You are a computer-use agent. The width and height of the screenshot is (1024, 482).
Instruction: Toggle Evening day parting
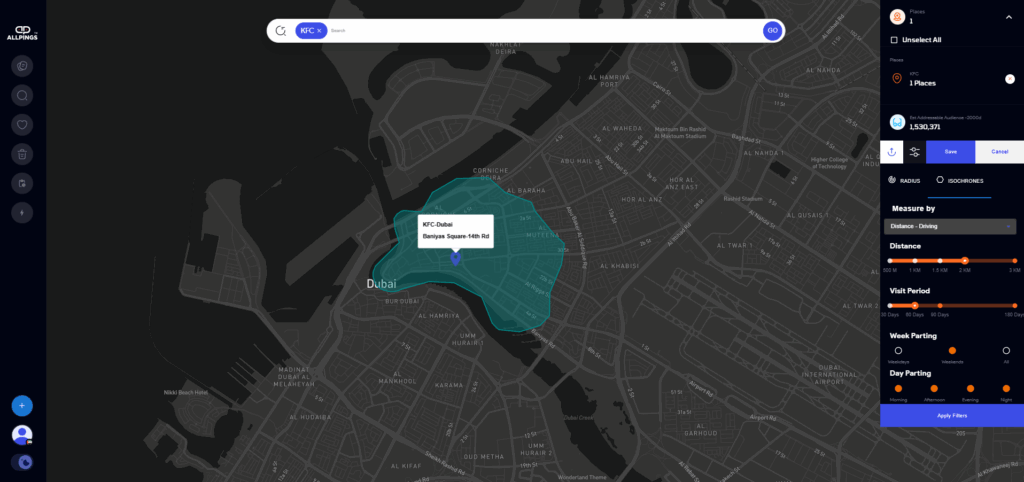[x=970, y=389]
